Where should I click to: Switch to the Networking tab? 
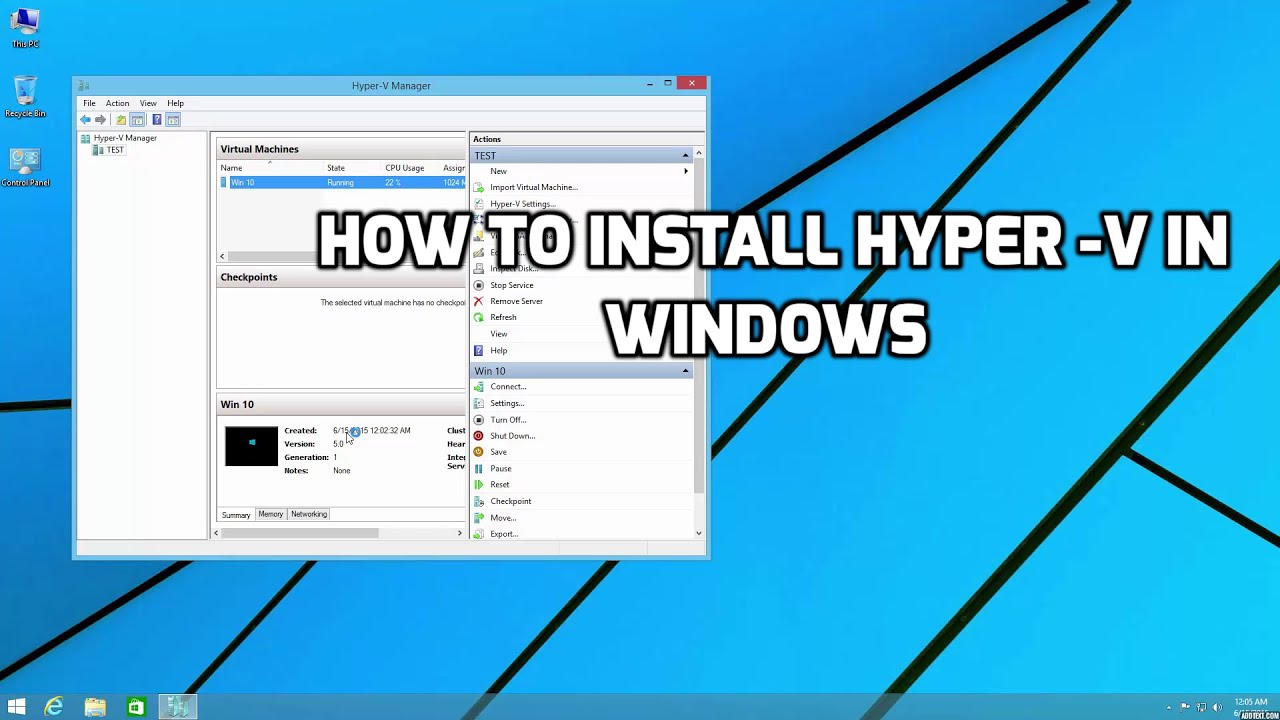click(309, 514)
